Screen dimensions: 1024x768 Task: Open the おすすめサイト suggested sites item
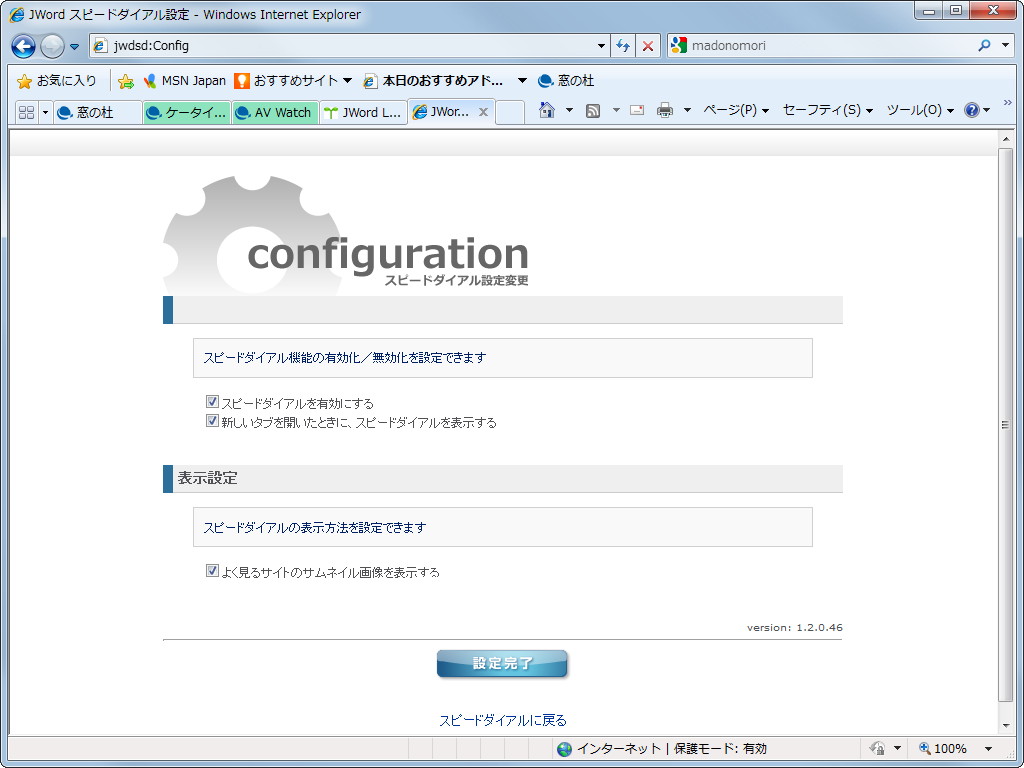point(287,81)
